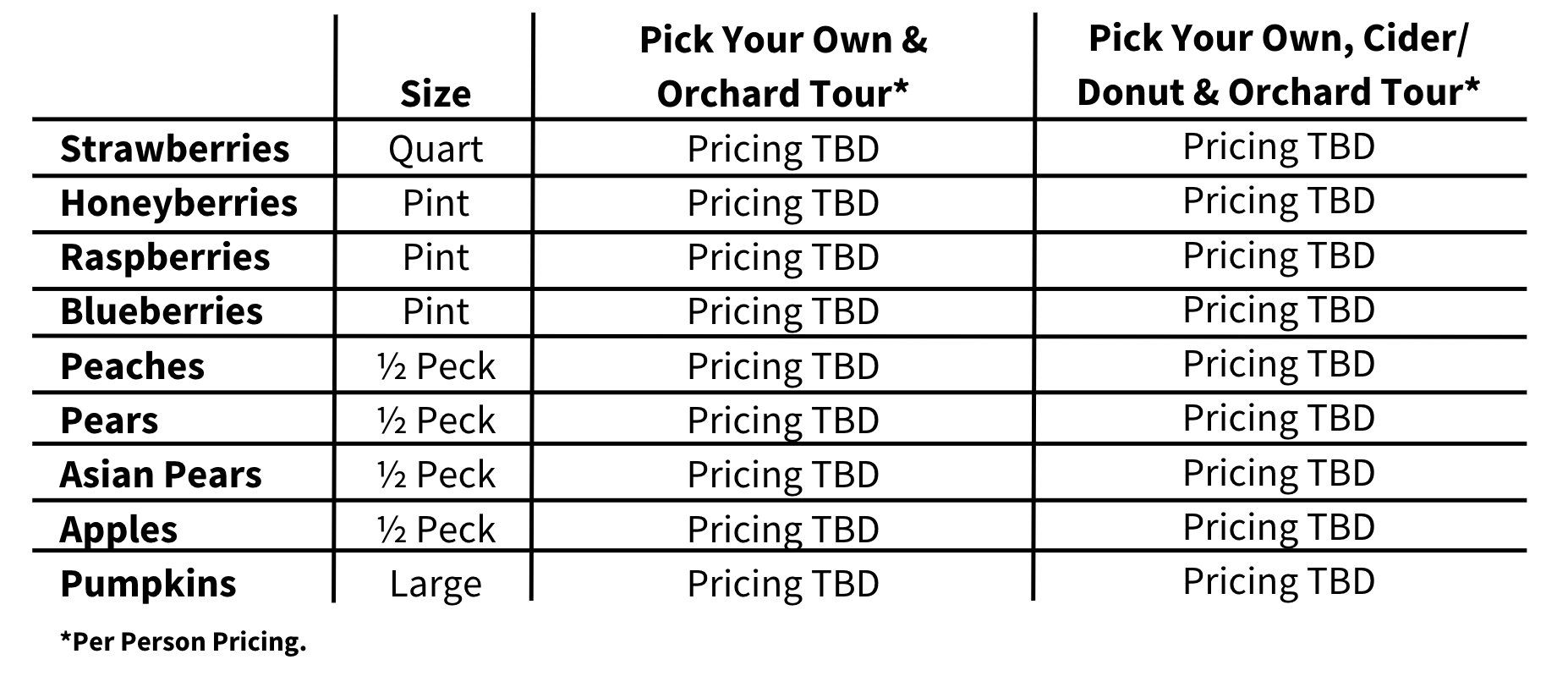
Task: Select Blueberries Pricing TBD in Cider/Donut column
Action: click(x=1278, y=310)
